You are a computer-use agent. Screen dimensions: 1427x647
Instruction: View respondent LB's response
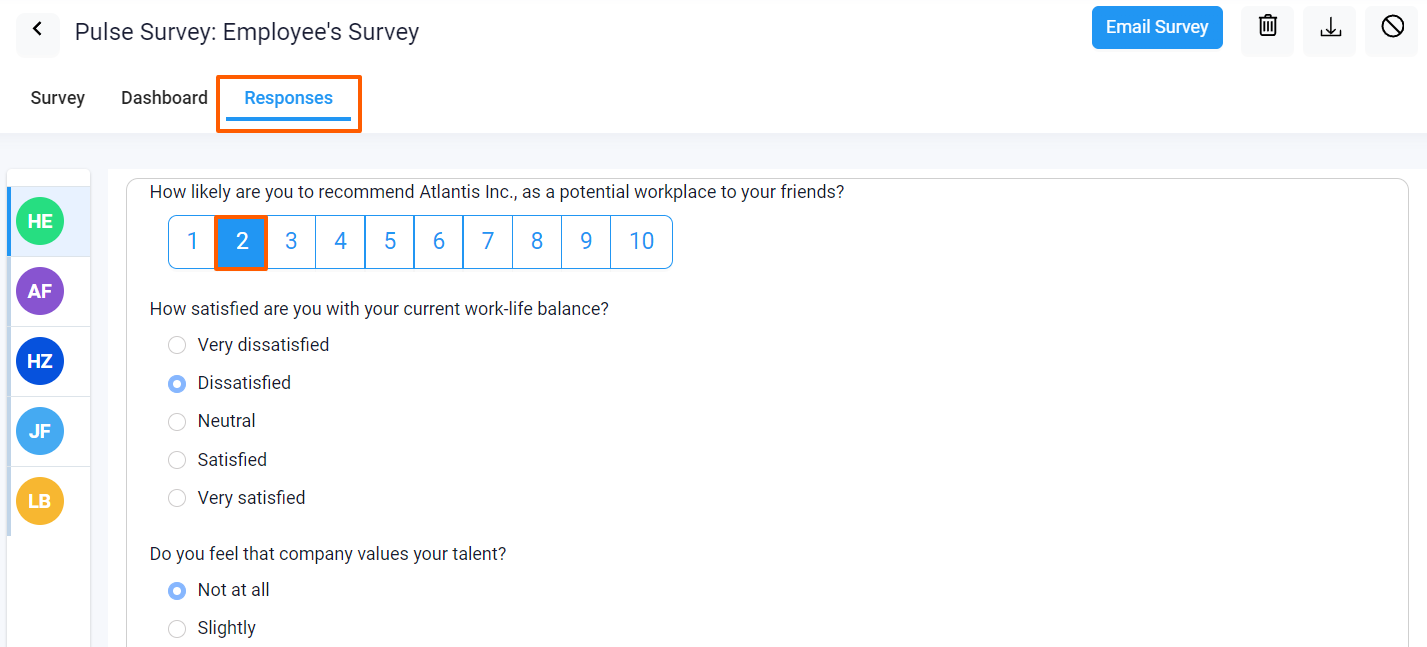[39, 500]
